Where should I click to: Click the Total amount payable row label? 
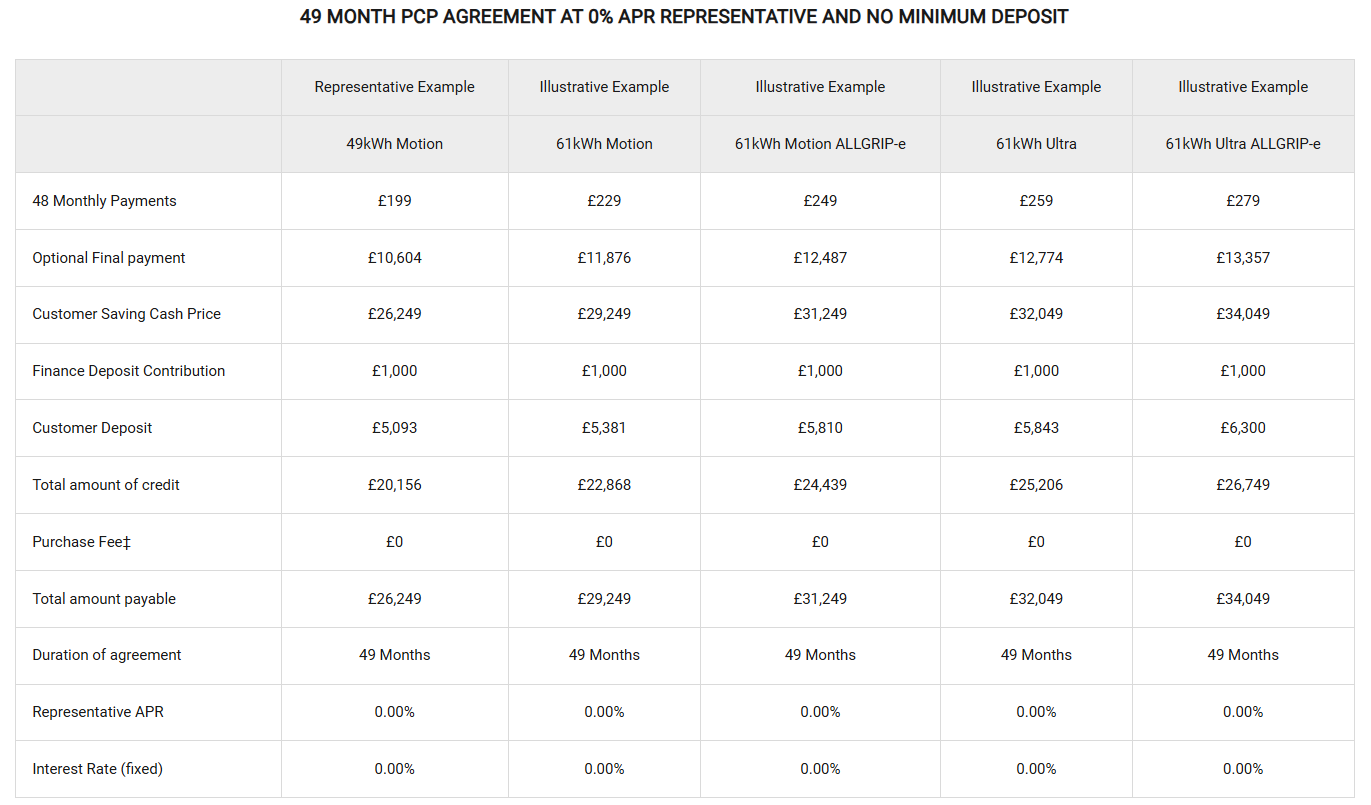[x=104, y=599]
